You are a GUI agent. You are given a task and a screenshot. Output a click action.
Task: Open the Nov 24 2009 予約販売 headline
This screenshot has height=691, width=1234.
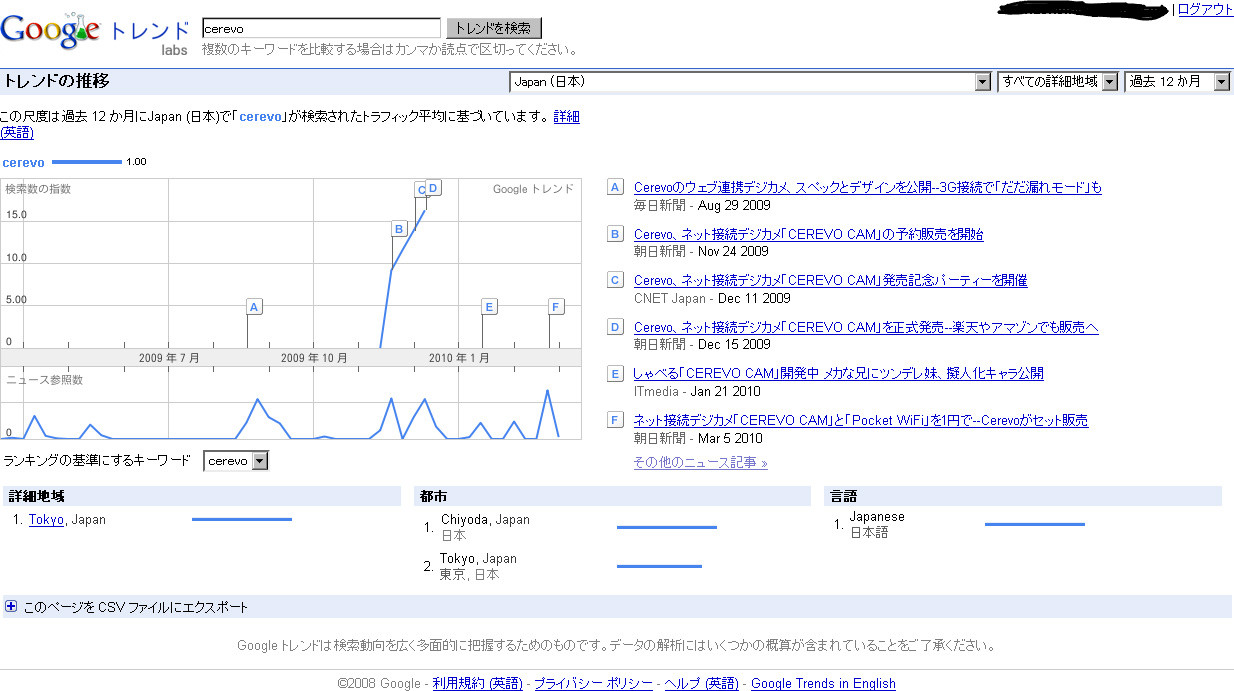809,234
